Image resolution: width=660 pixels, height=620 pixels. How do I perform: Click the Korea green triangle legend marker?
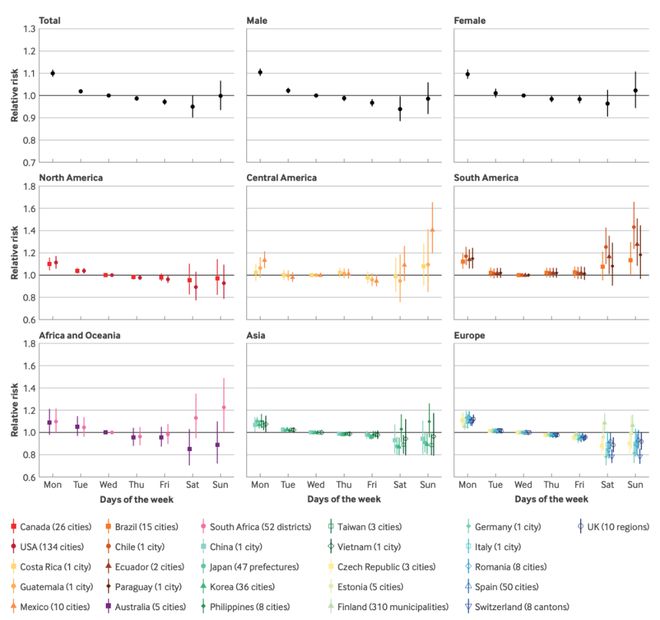tap(203, 586)
